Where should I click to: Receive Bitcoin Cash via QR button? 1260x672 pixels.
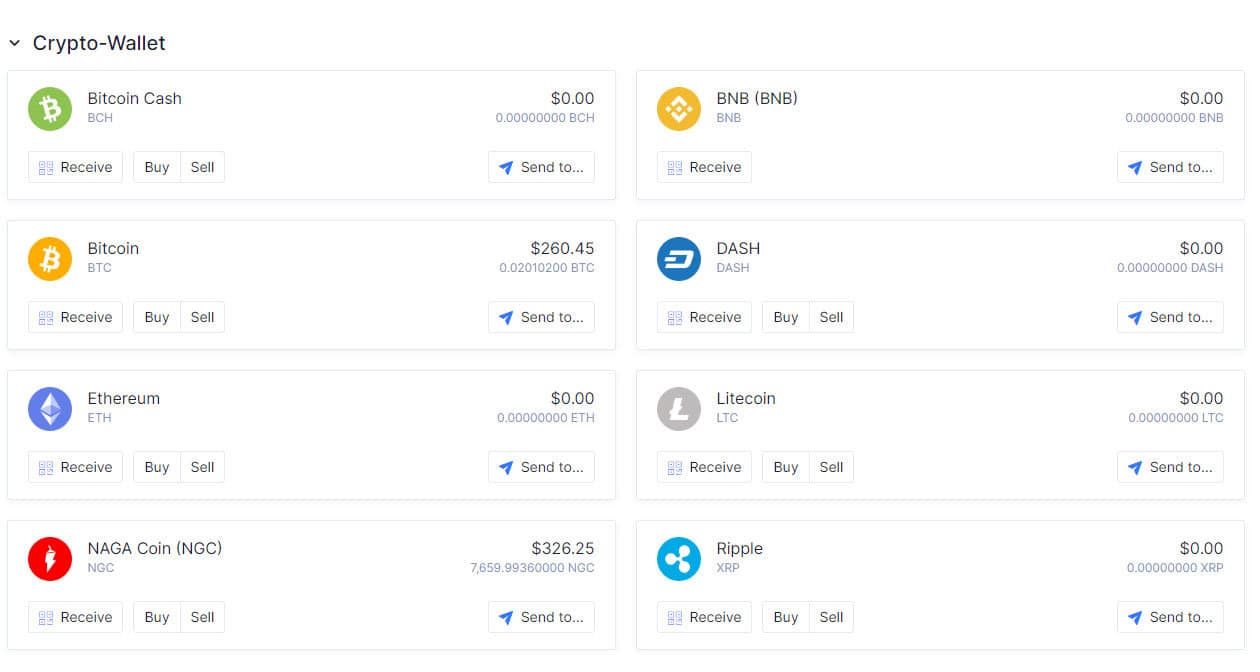[x=75, y=167]
